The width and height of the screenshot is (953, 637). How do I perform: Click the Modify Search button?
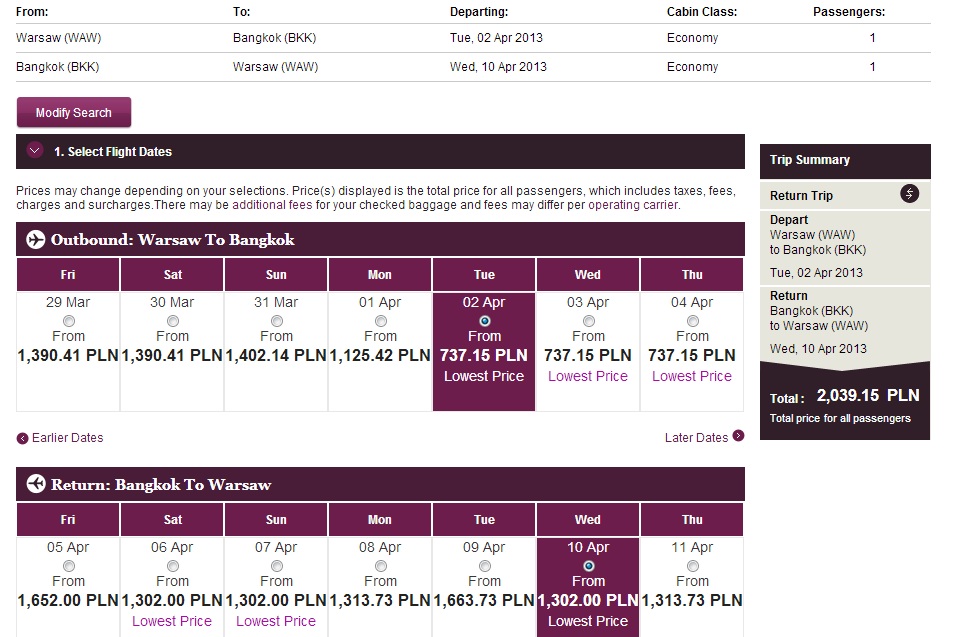pyautogui.click(x=74, y=112)
